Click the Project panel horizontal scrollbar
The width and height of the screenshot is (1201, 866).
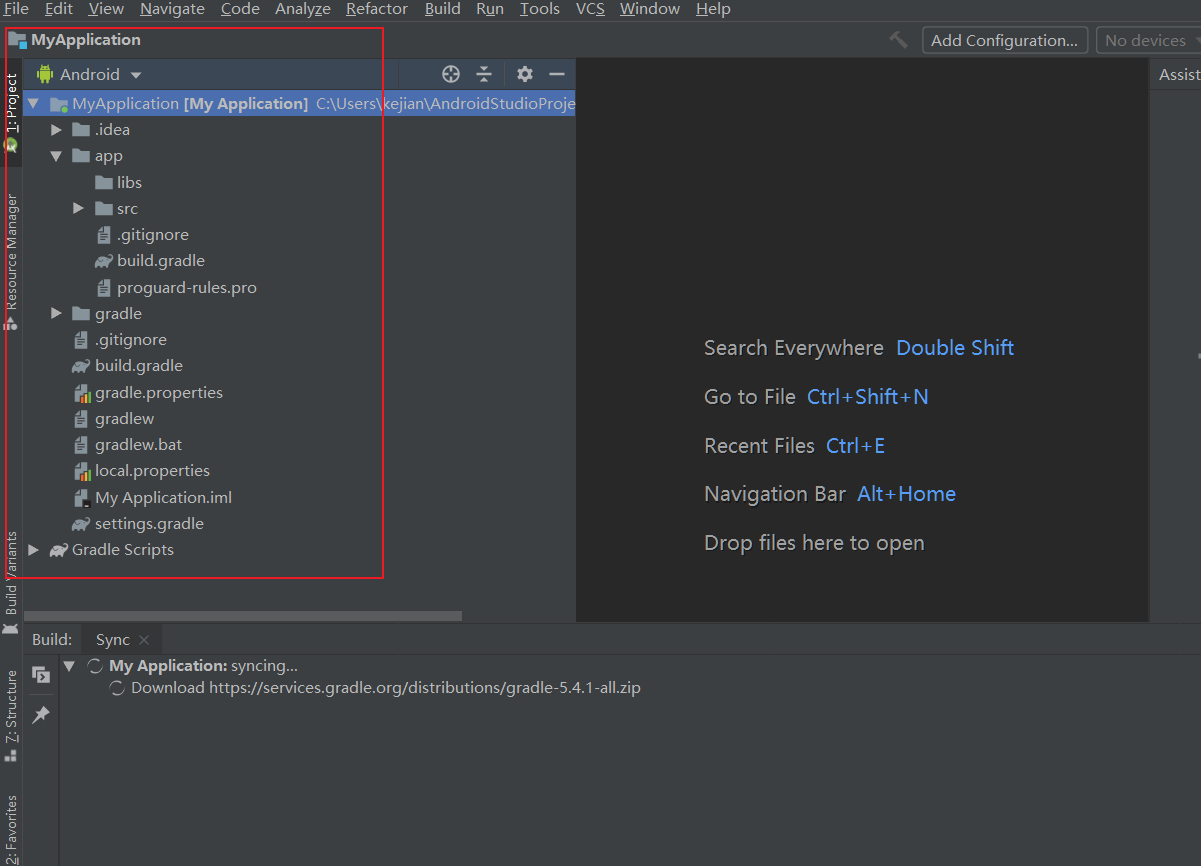[x=243, y=616]
